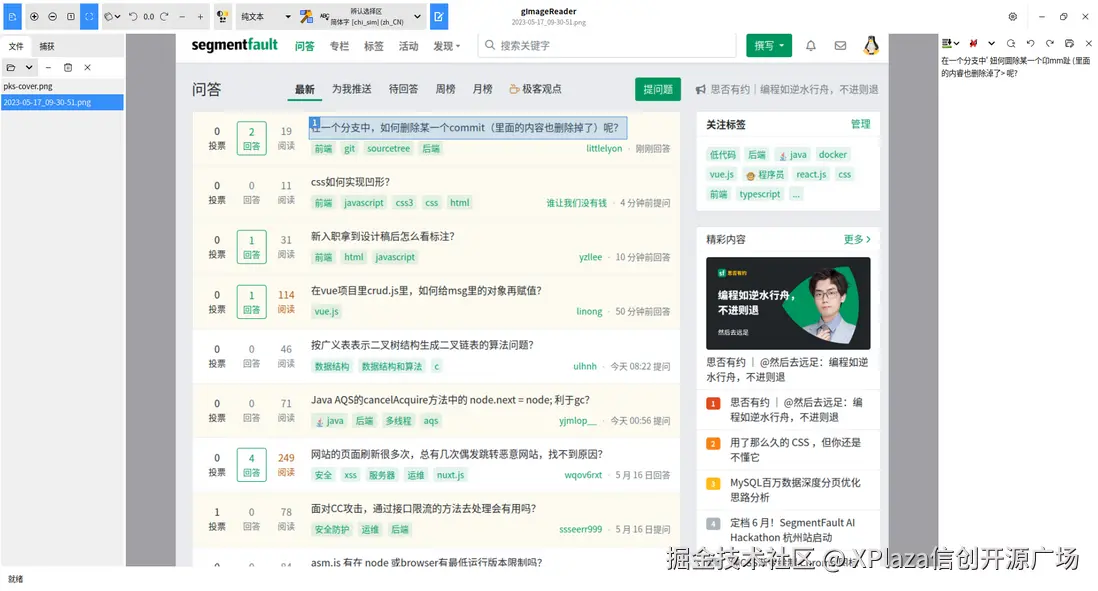Viewport: 1098px width, 591px height.
Task: Click the strip line breaks red icon
Action: point(973,43)
